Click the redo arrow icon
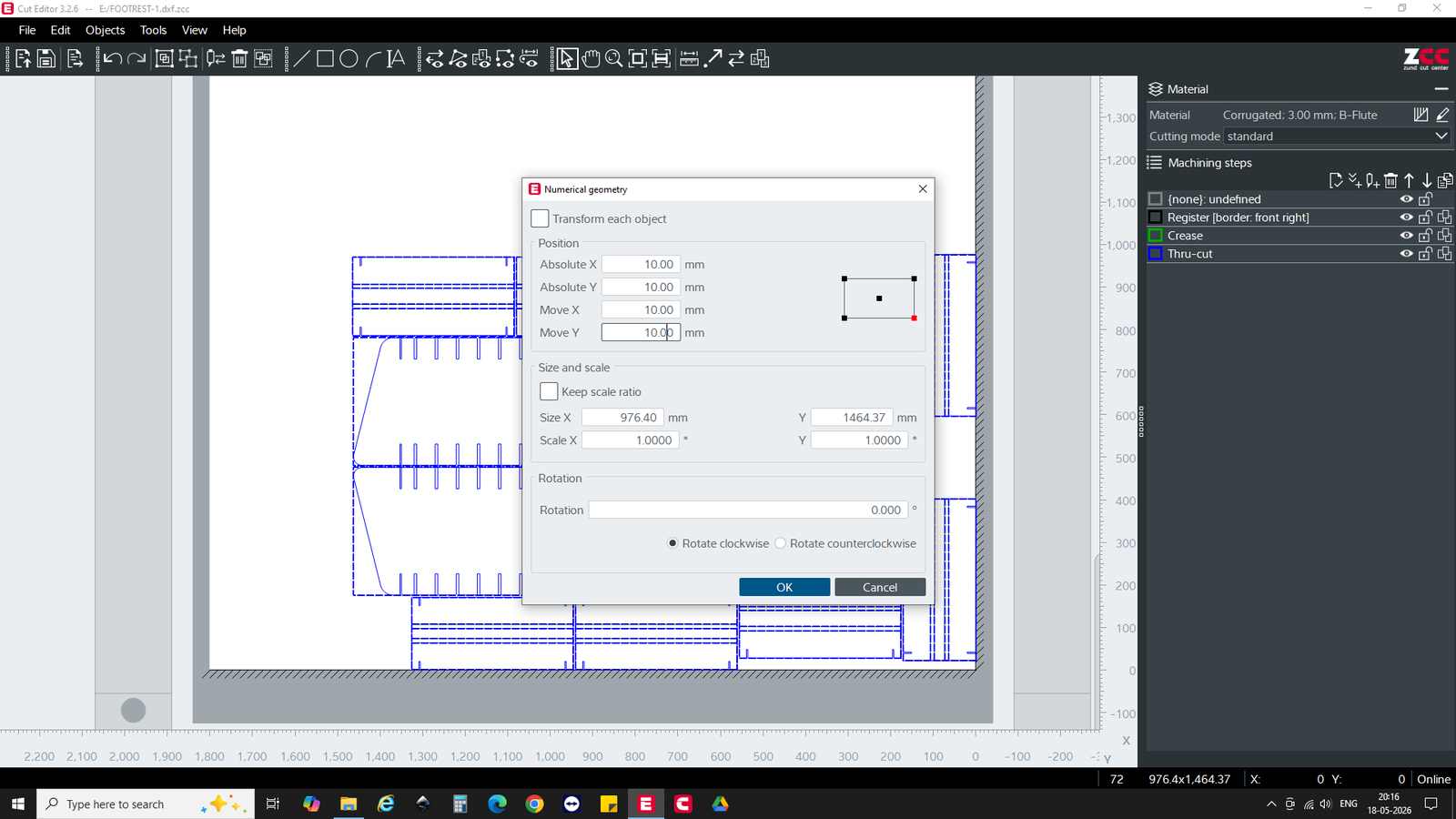Image resolution: width=1456 pixels, height=819 pixels. (x=136, y=59)
